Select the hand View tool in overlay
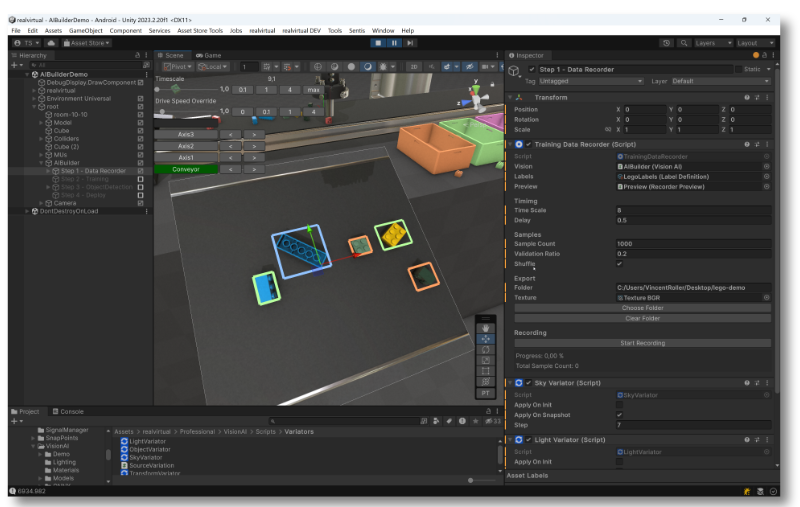The image size is (800, 507). (485, 327)
